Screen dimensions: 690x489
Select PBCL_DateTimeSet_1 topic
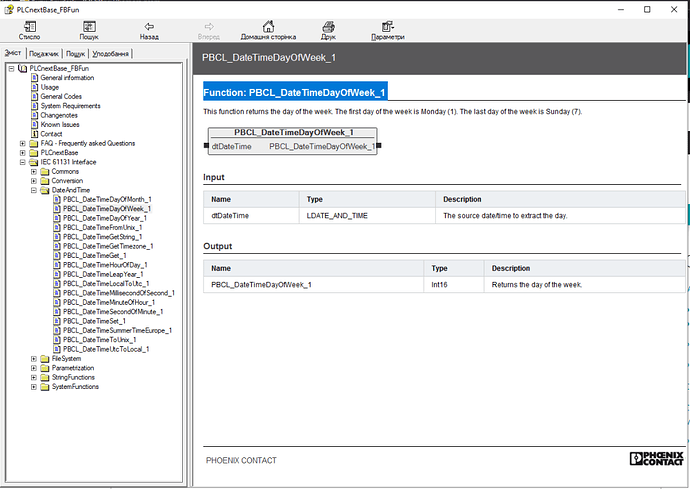coord(94,321)
